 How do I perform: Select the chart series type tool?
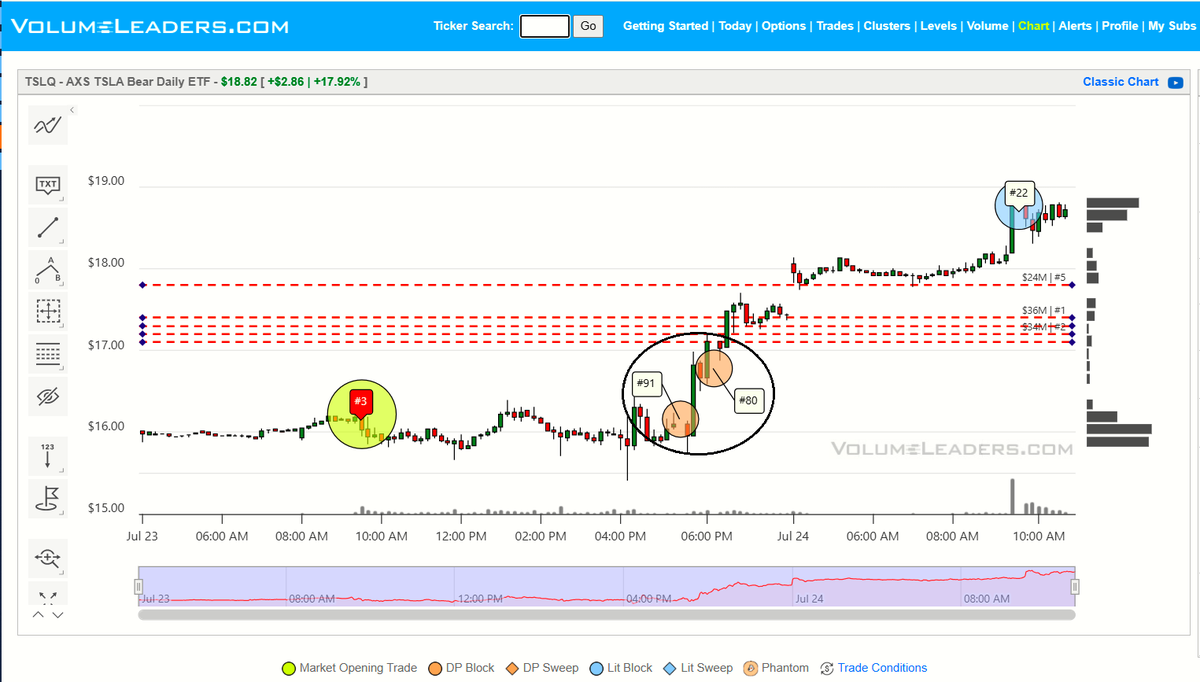[x=48, y=125]
